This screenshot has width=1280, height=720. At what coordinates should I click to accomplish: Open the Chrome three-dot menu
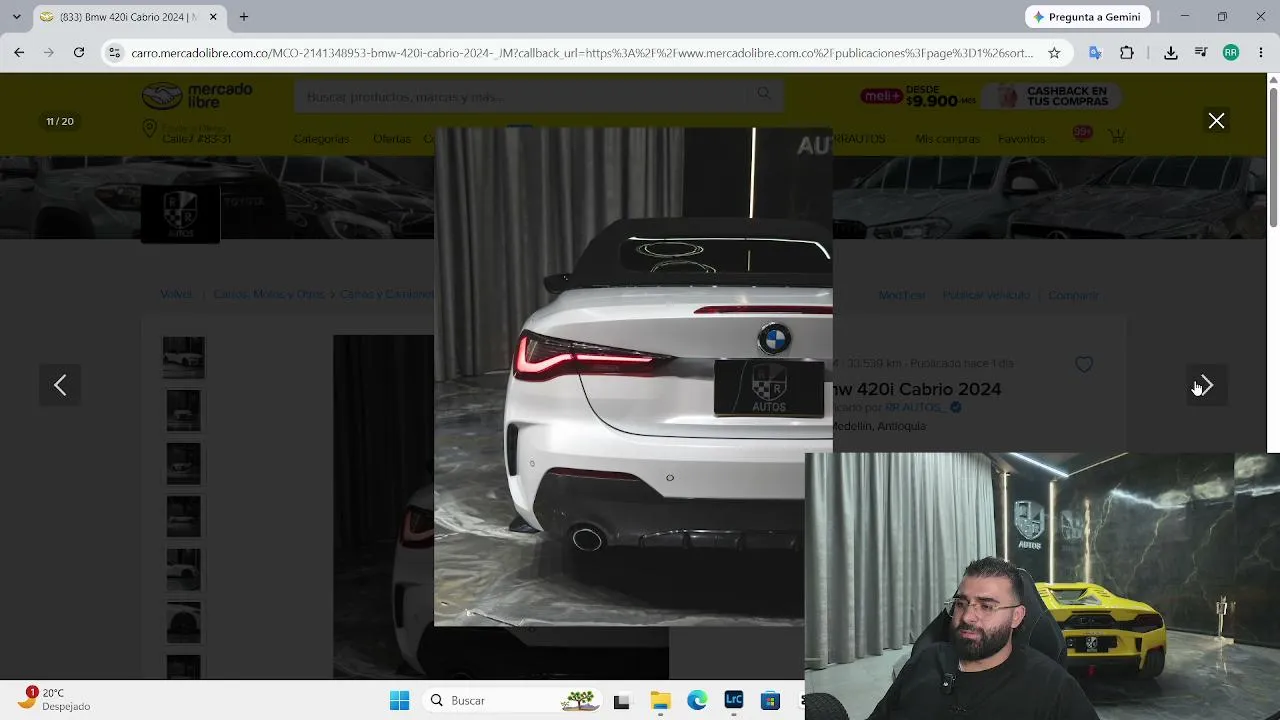pyautogui.click(x=1261, y=53)
